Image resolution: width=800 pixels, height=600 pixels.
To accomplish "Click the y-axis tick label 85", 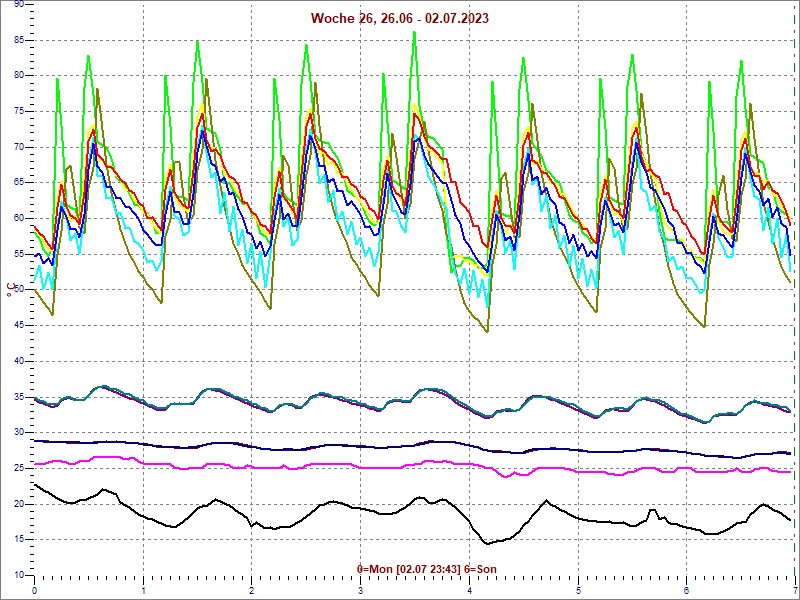I will [x=18, y=40].
